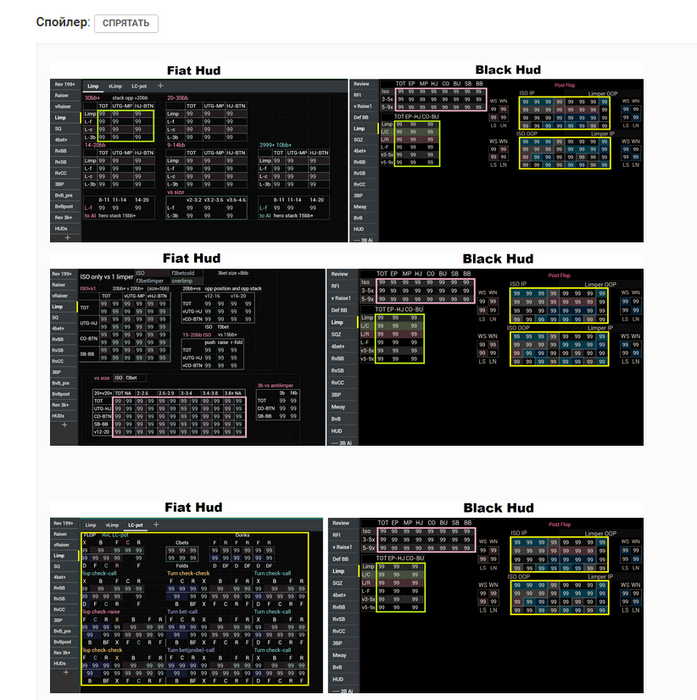Click 'RFI' sidebar item in third Black Hud

pyautogui.click(x=337, y=535)
